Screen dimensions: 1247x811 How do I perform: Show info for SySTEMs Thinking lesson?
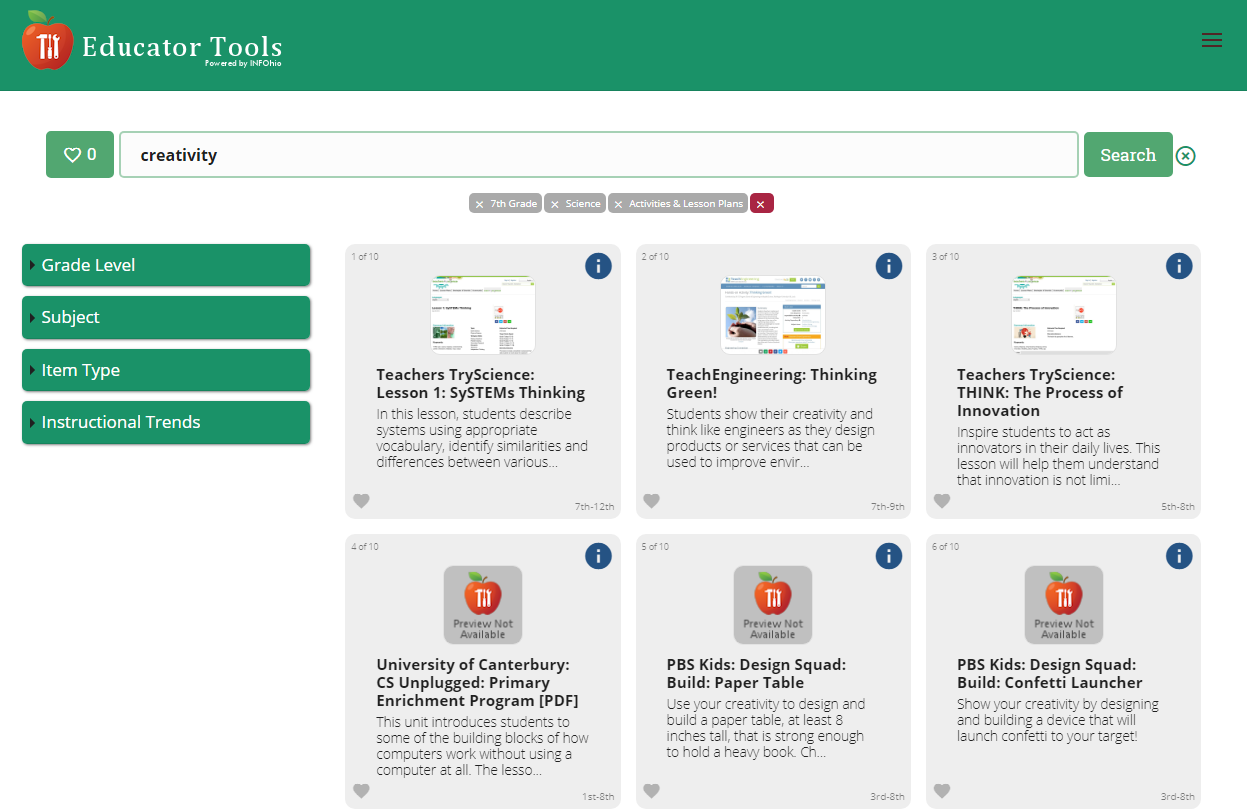(x=598, y=266)
